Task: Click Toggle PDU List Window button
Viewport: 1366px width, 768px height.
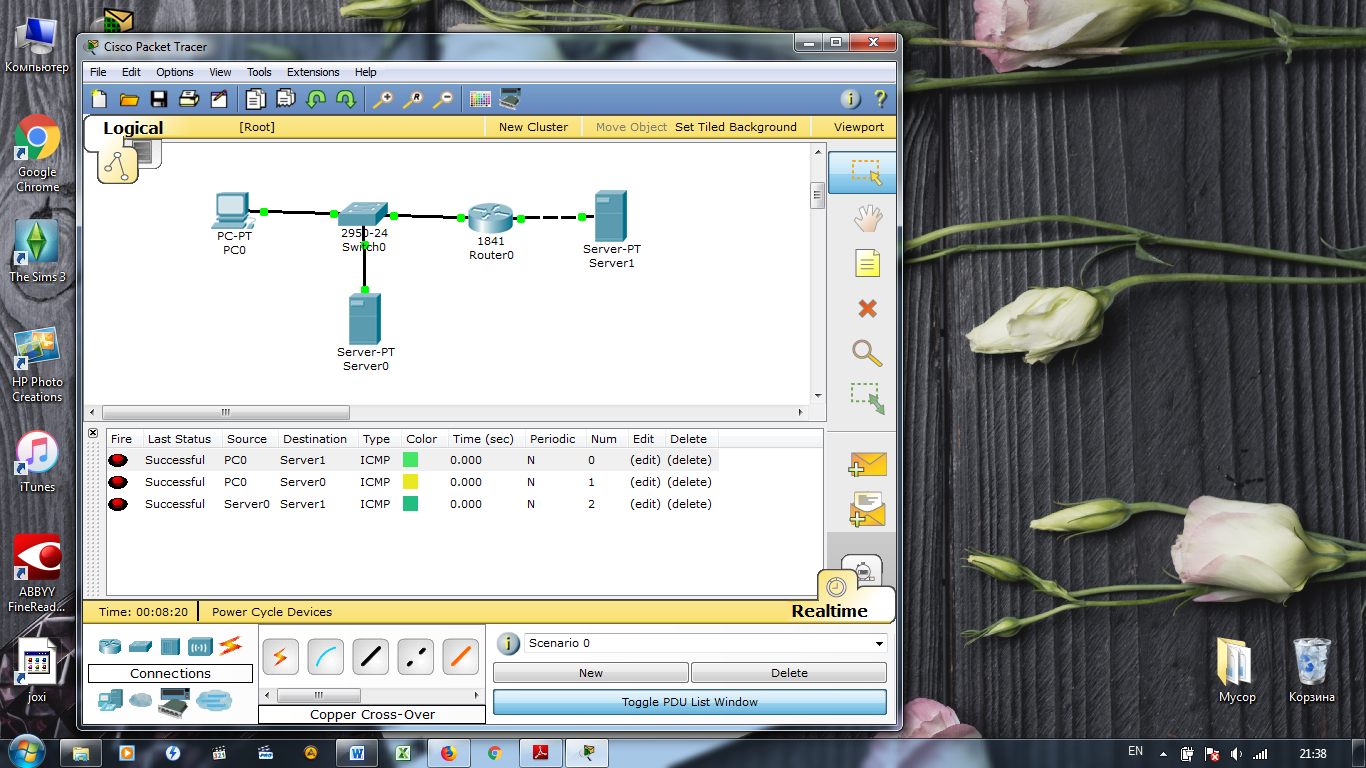Action: click(x=689, y=702)
